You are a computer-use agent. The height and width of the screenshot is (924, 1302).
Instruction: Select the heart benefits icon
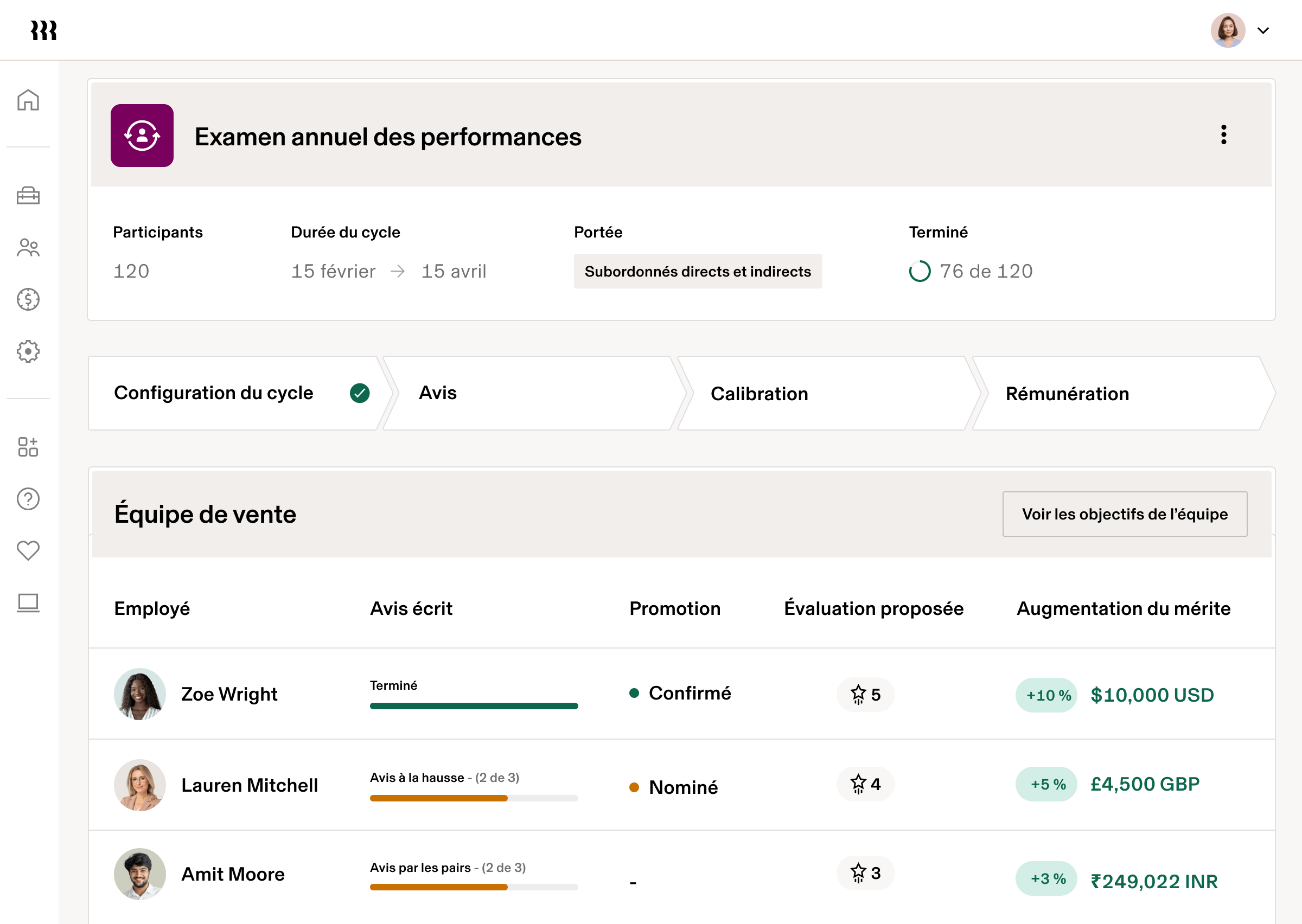pyautogui.click(x=28, y=550)
